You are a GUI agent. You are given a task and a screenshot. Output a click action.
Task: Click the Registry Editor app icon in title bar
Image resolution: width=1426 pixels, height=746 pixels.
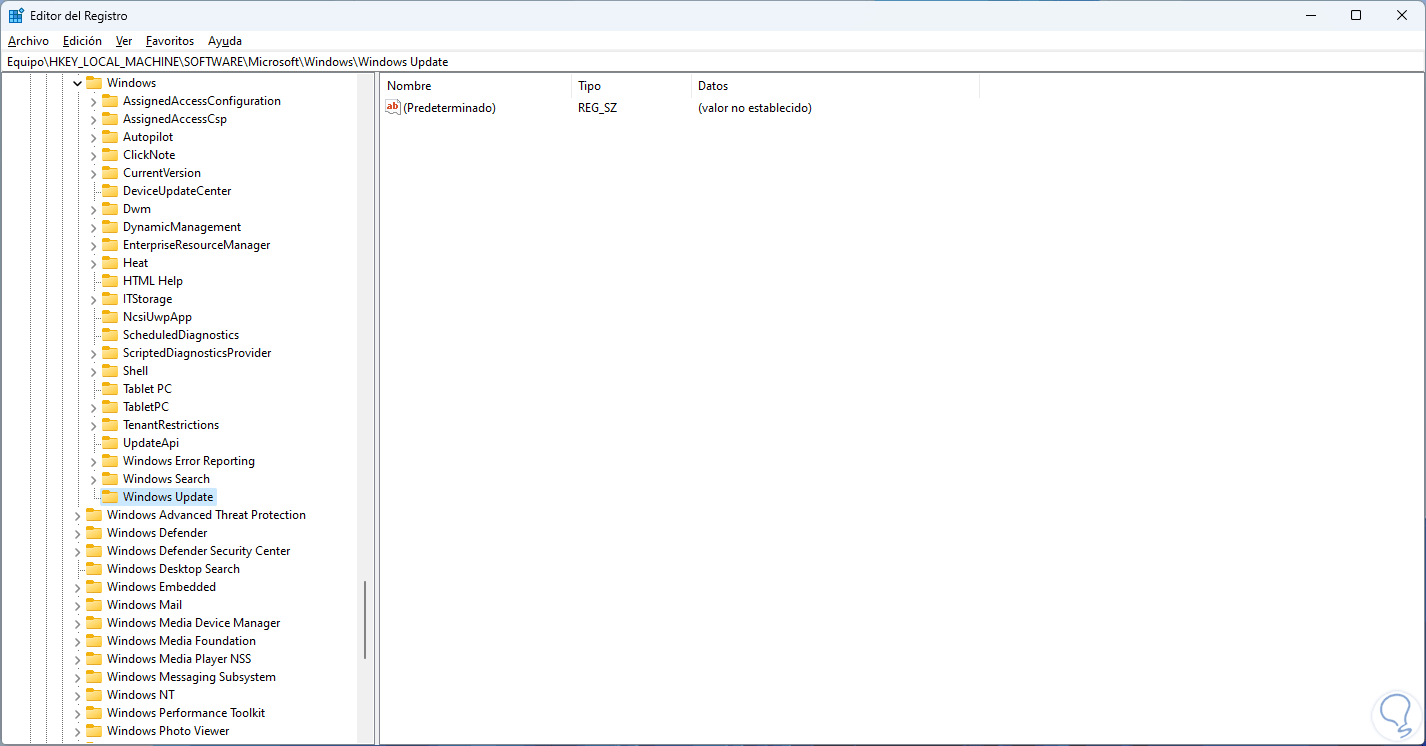16,15
